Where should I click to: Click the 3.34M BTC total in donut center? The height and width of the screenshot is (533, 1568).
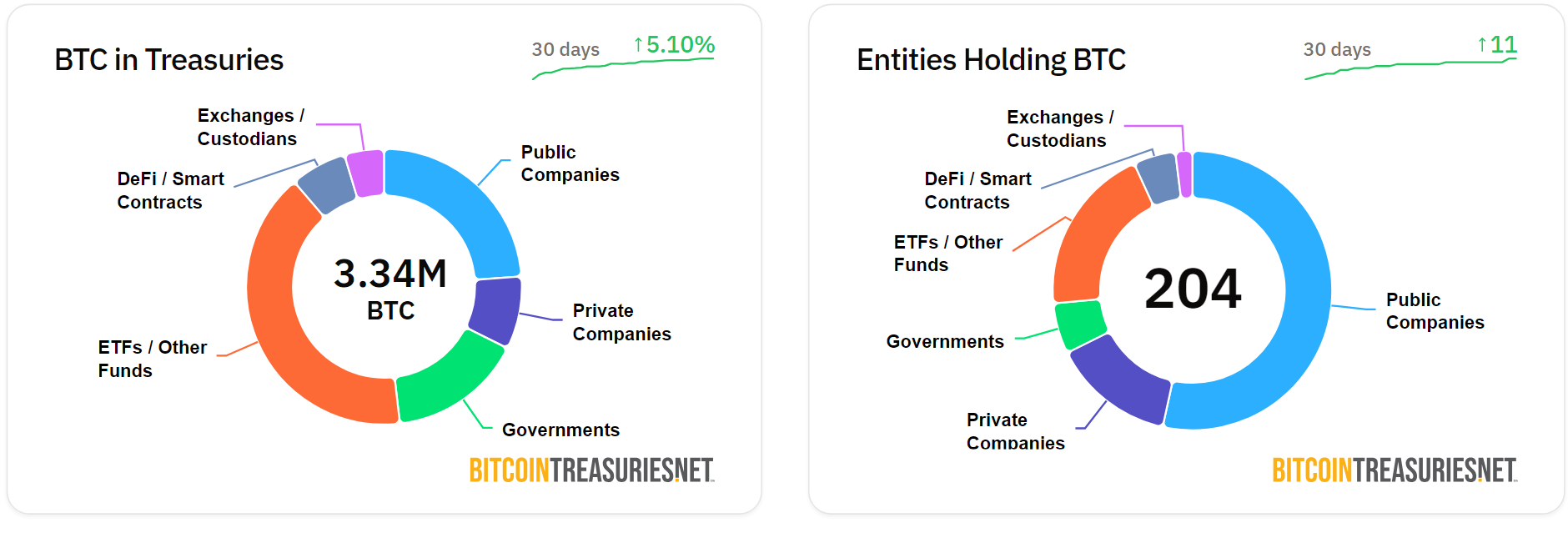(x=390, y=288)
